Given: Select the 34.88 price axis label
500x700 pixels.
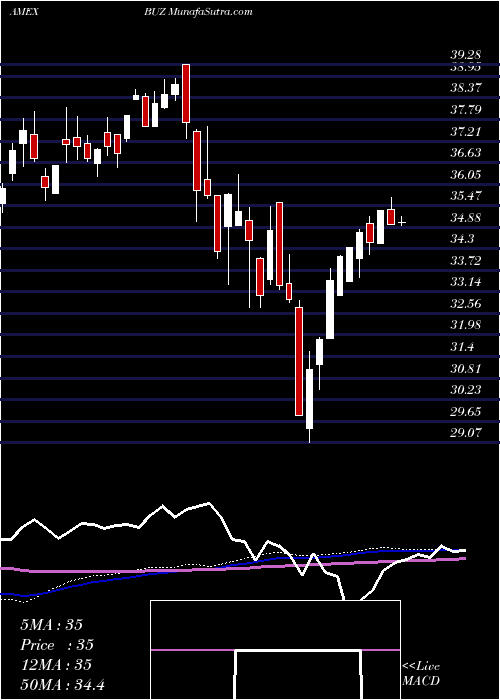Looking at the screenshot, I should (466, 217).
